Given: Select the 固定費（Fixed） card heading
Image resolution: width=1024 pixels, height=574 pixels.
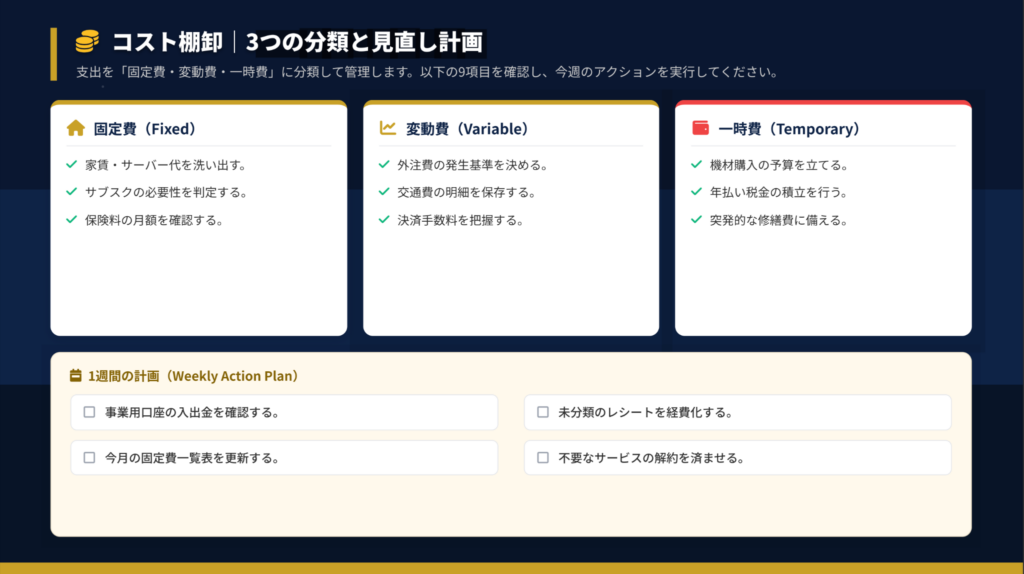Looking at the screenshot, I should click(x=145, y=129).
